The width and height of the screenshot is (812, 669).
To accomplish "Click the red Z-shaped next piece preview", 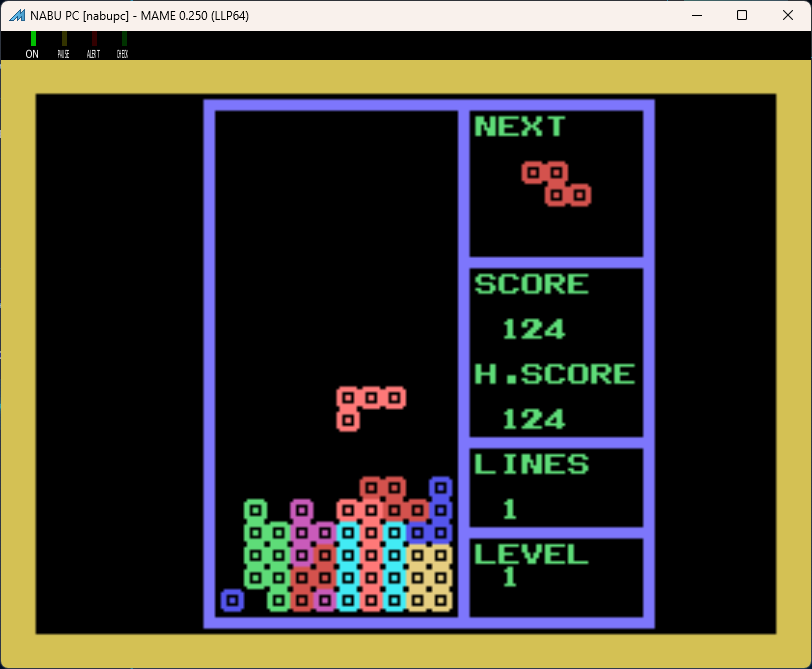I will pos(556,184).
